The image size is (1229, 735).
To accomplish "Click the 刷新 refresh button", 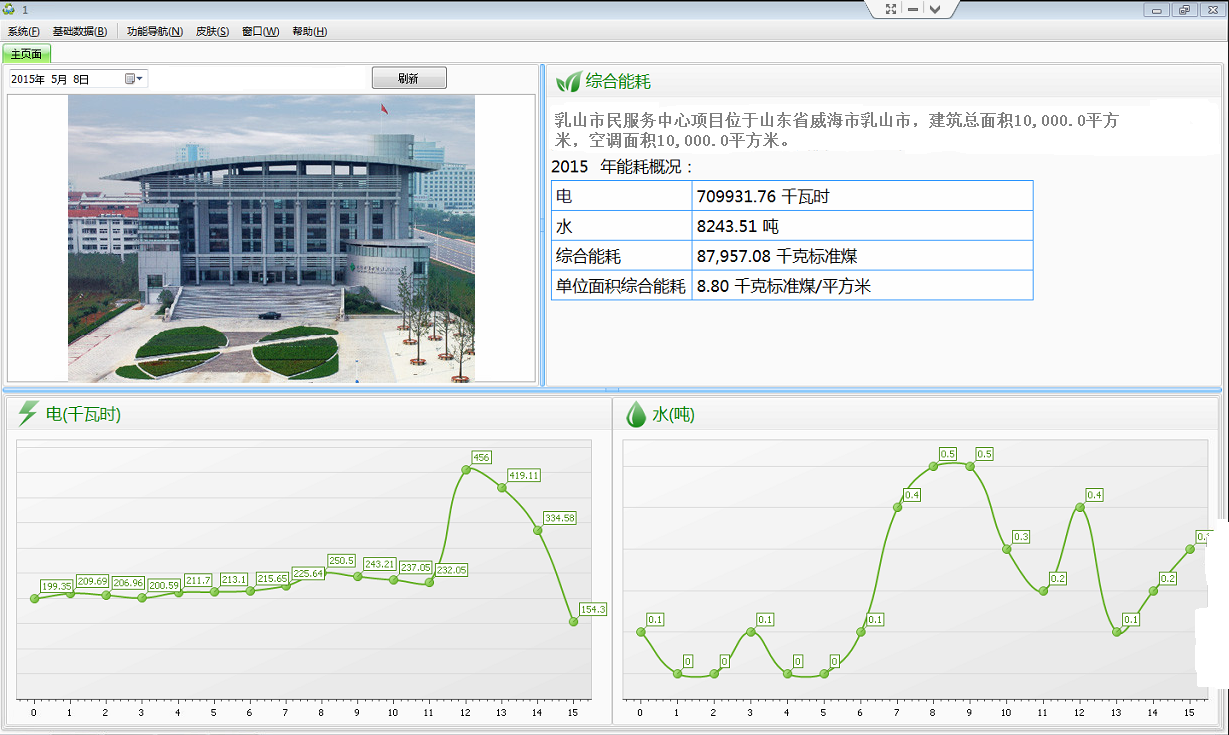I will pyautogui.click(x=408, y=79).
